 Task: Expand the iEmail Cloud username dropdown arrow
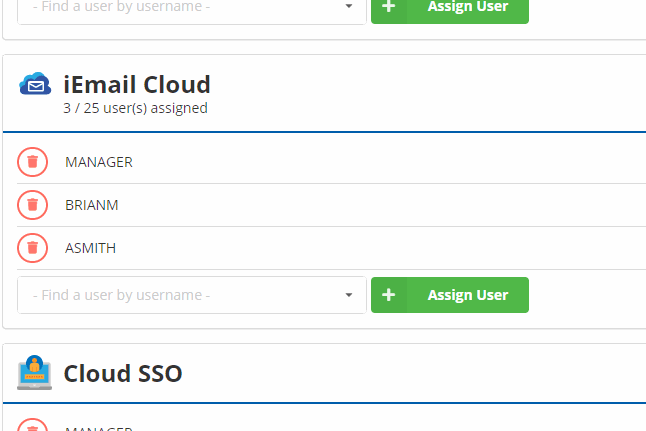348,295
